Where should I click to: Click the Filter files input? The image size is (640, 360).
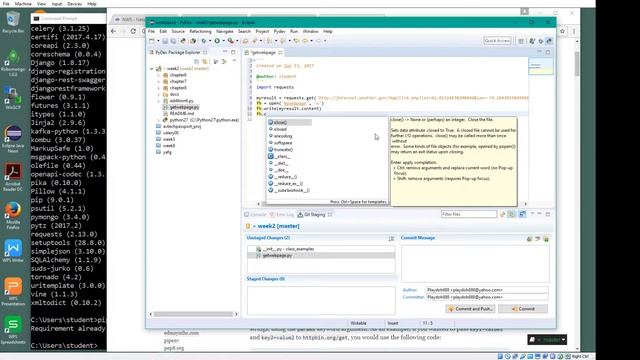(469, 214)
